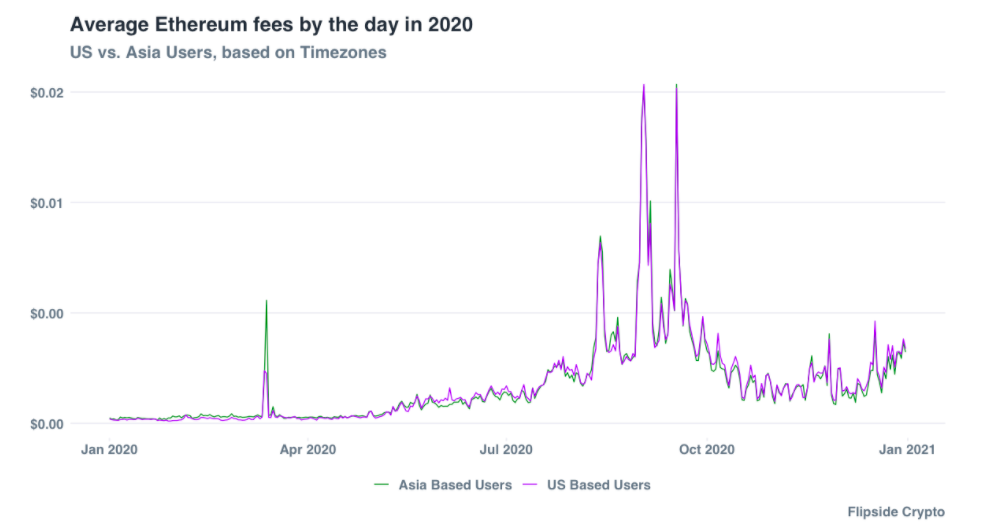
Task: Click the mid-August peak near $0.007
Action: 600,237
